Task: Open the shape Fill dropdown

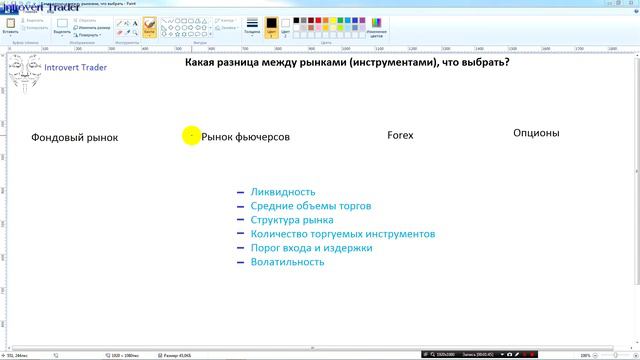Action: point(226,28)
